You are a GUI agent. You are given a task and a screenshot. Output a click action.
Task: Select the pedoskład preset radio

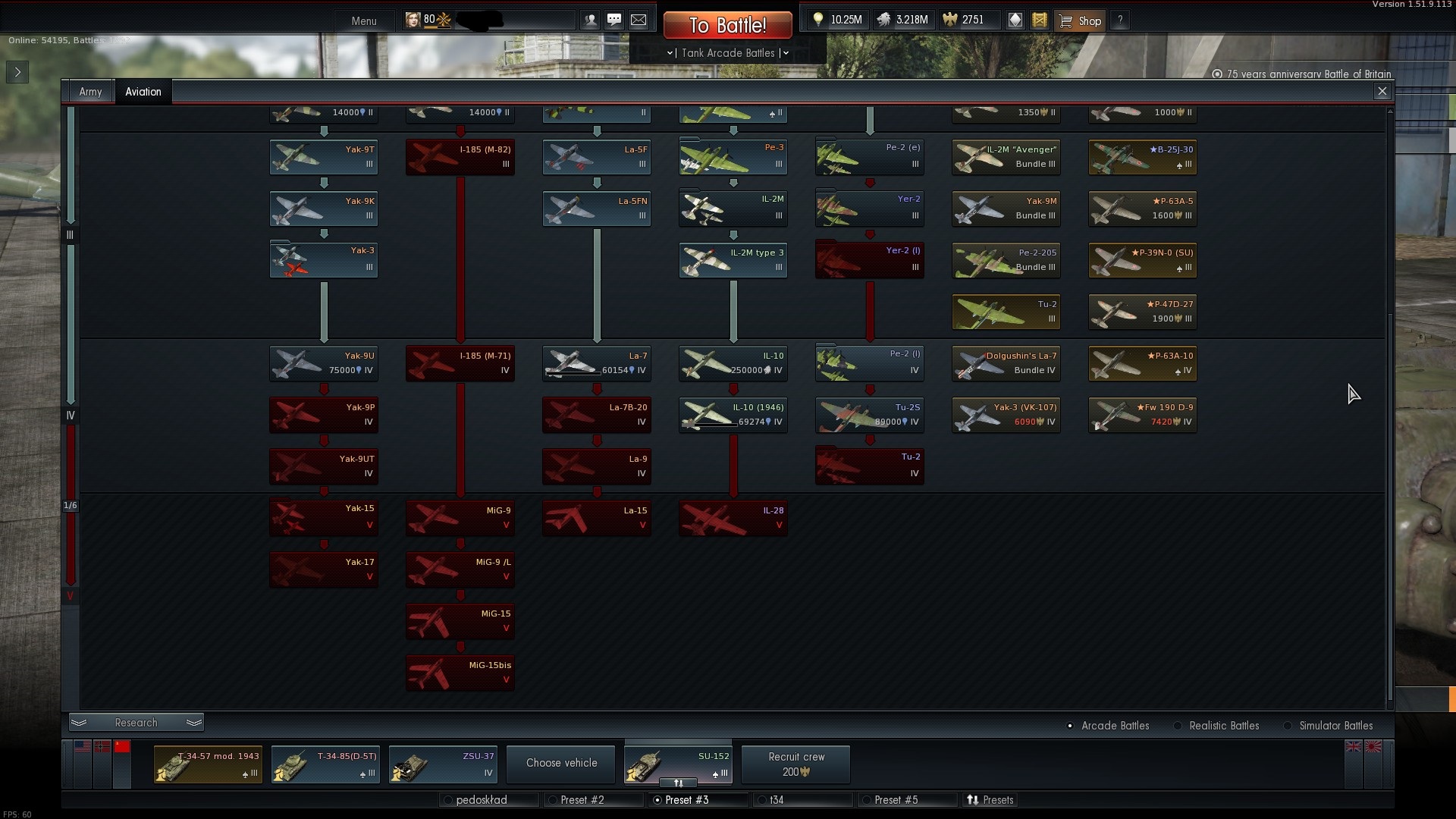pyautogui.click(x=447, y=800)
